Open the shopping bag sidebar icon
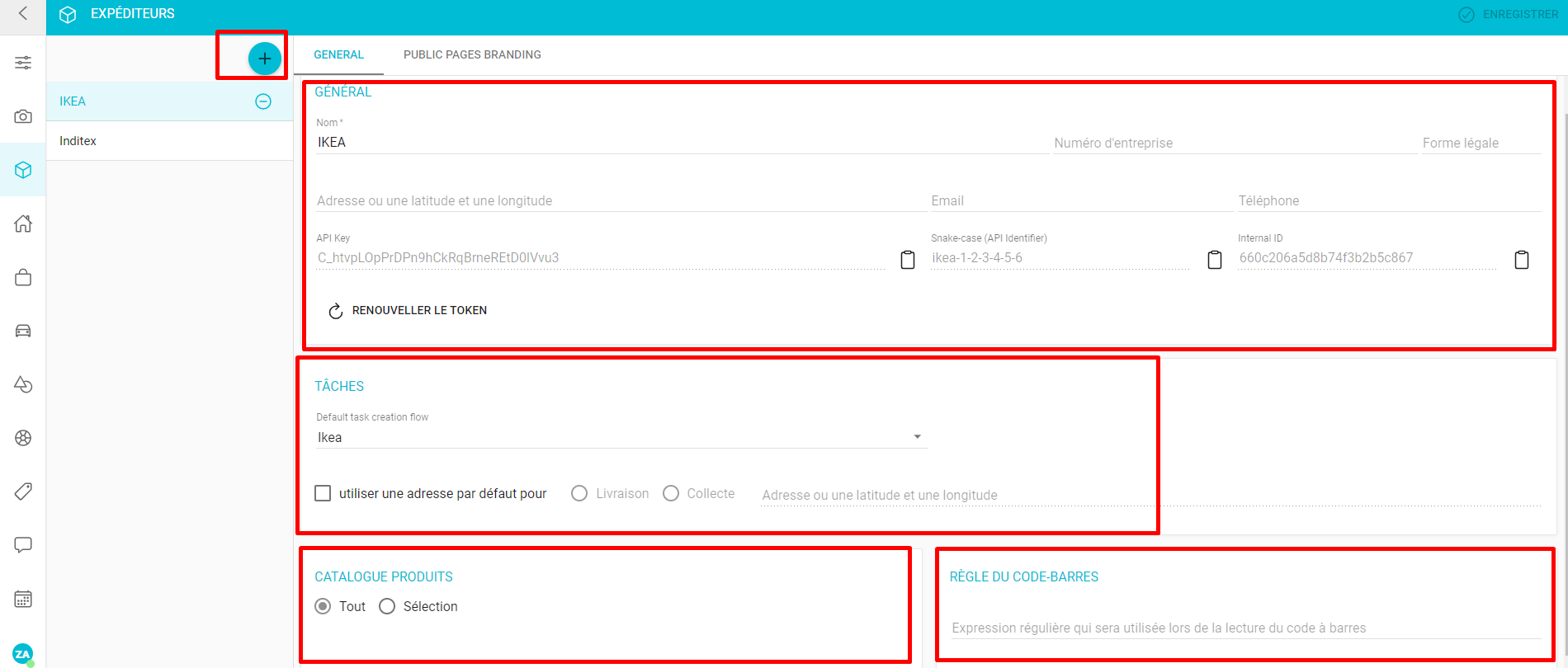This screenshot has height=668, width=1568. (23, 277)
